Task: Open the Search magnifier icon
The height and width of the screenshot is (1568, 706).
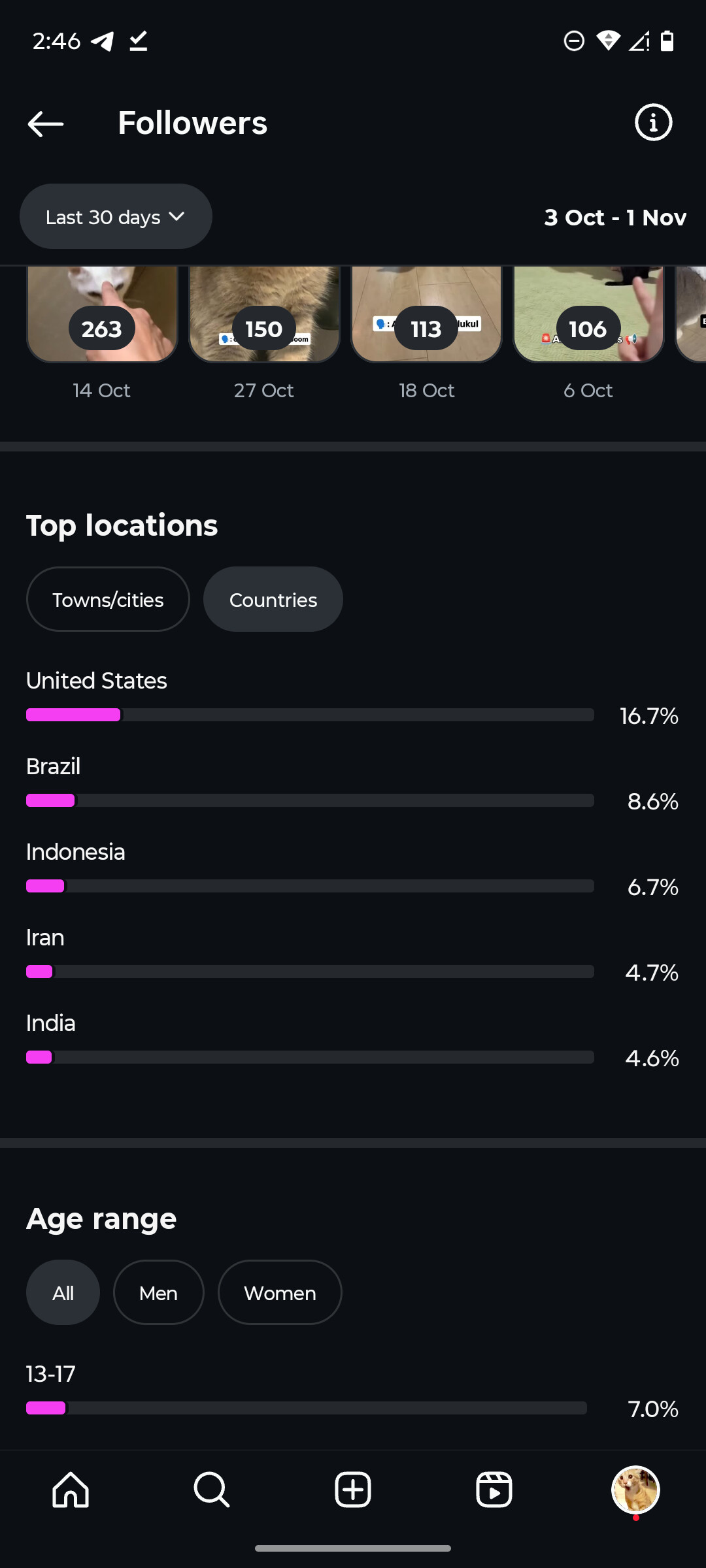Action: point(212,1490)
